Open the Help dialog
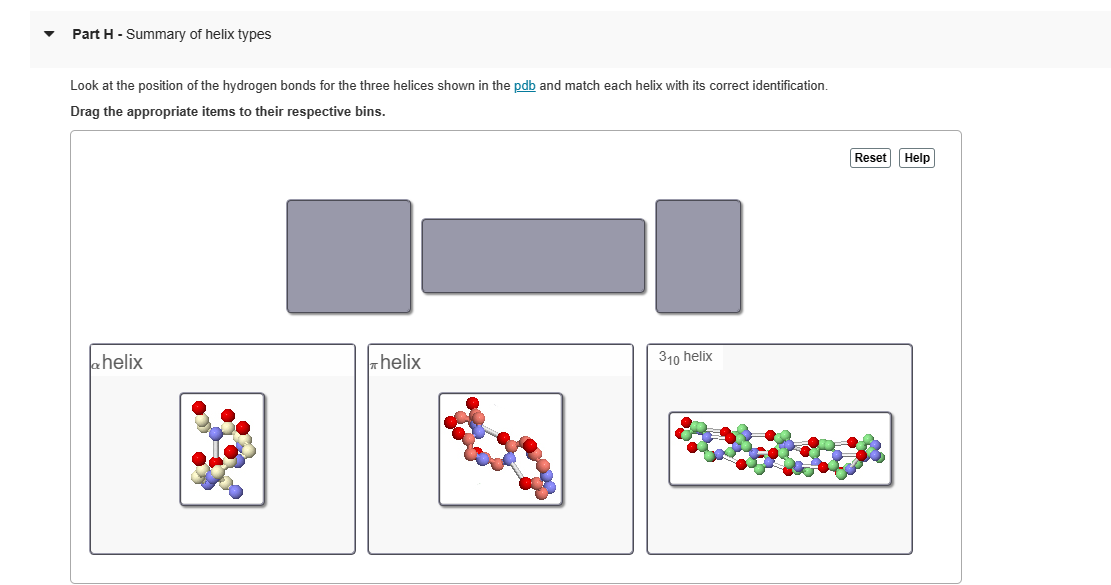Screen dimensions: 1111x585 pos(916,157)
